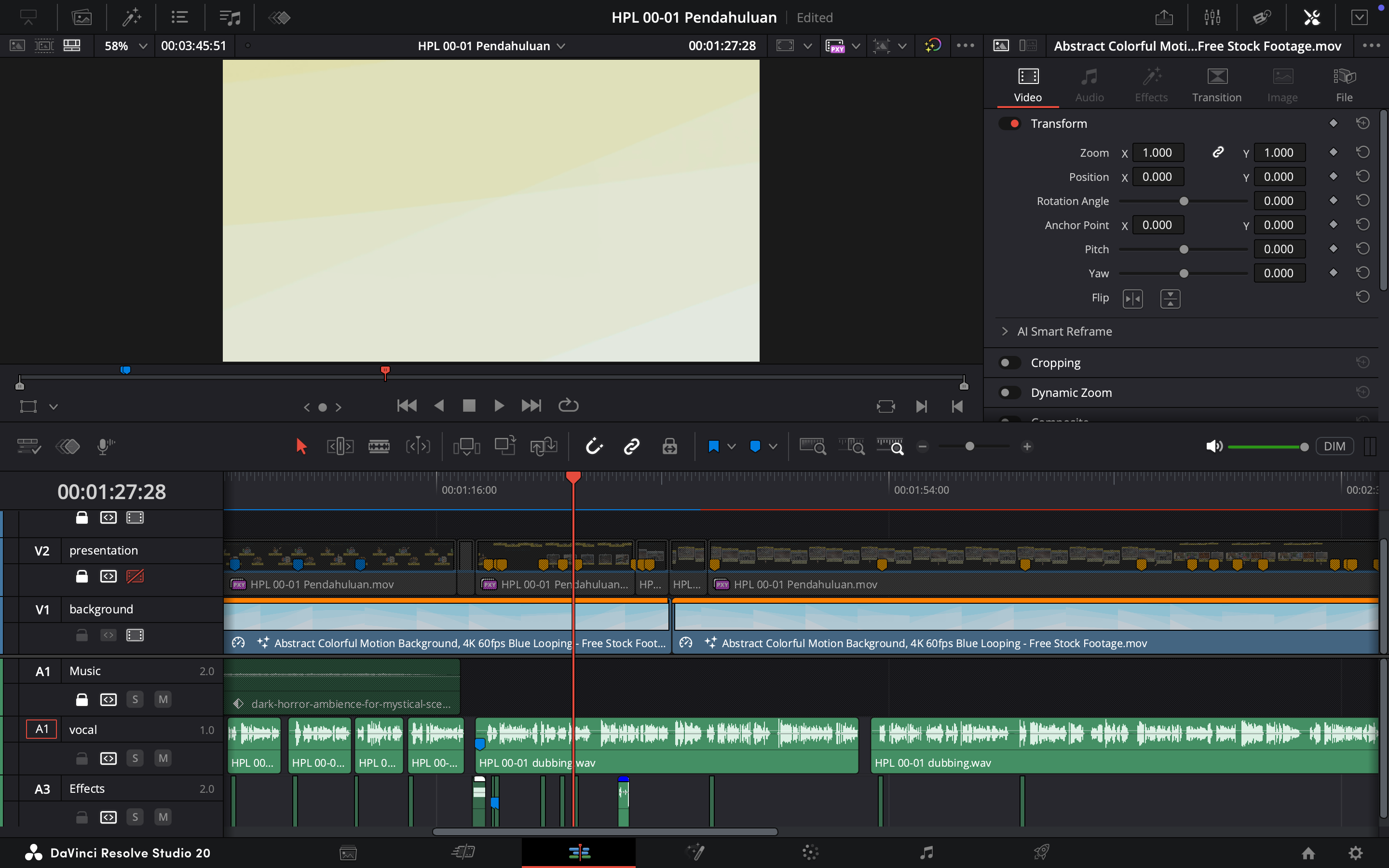Open the HPL 00-01 Pendahuluan timeline dropdown
The width and height of the screenshot is (1389, 868).
click(561, 46)
